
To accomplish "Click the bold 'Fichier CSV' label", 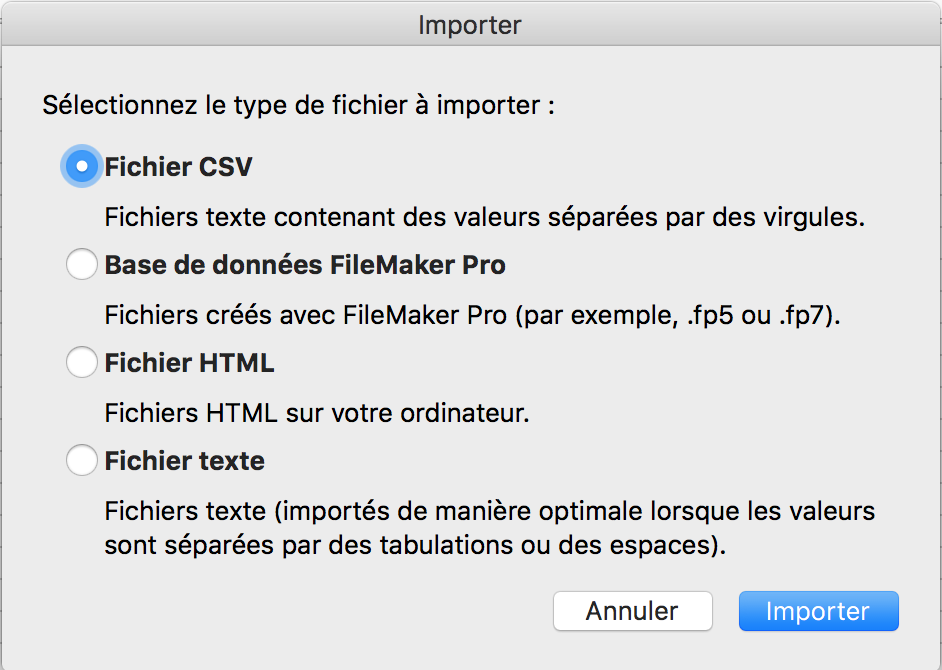I will click(x=178, y=167).
